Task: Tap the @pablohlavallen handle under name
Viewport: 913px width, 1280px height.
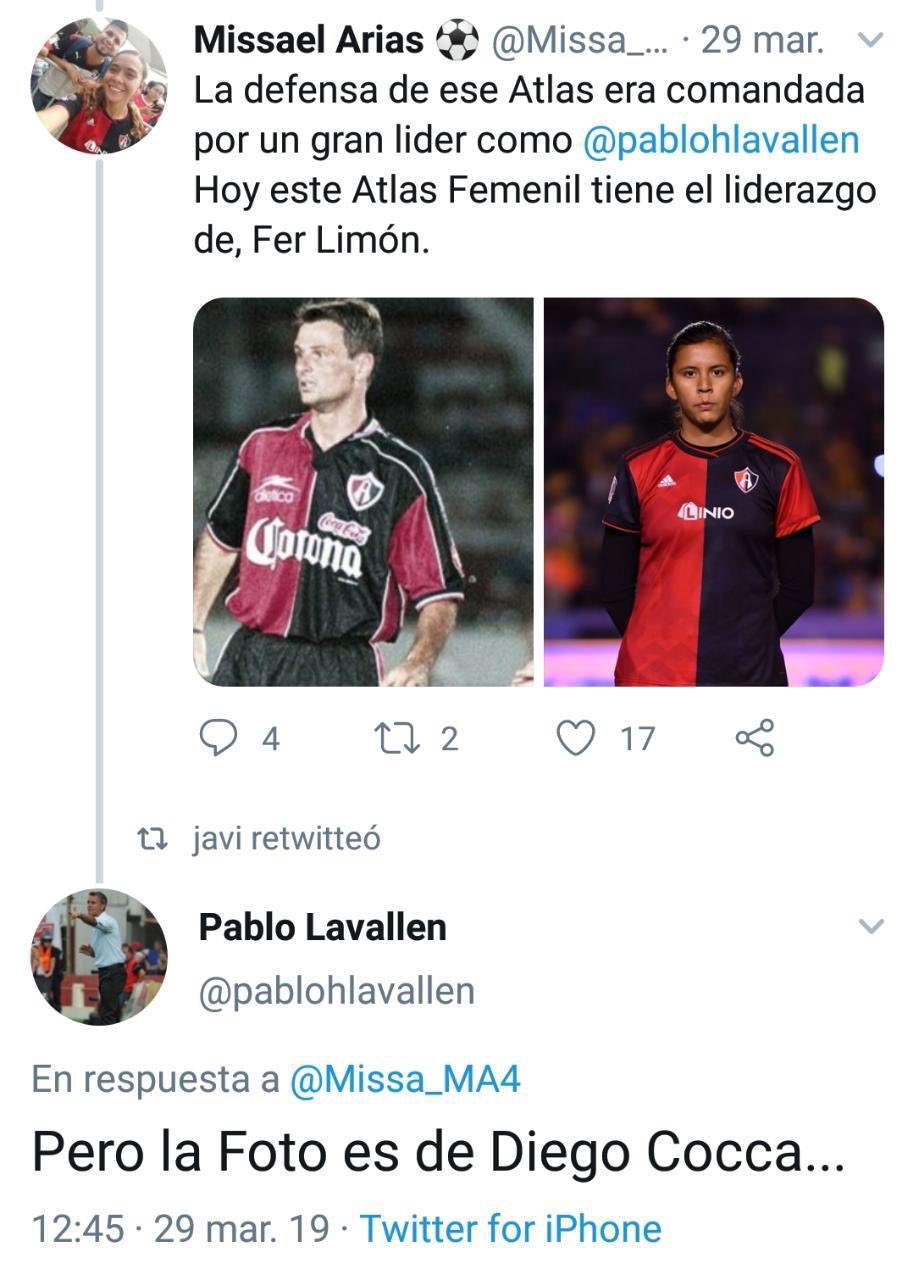Action: (x=336, y=991)
